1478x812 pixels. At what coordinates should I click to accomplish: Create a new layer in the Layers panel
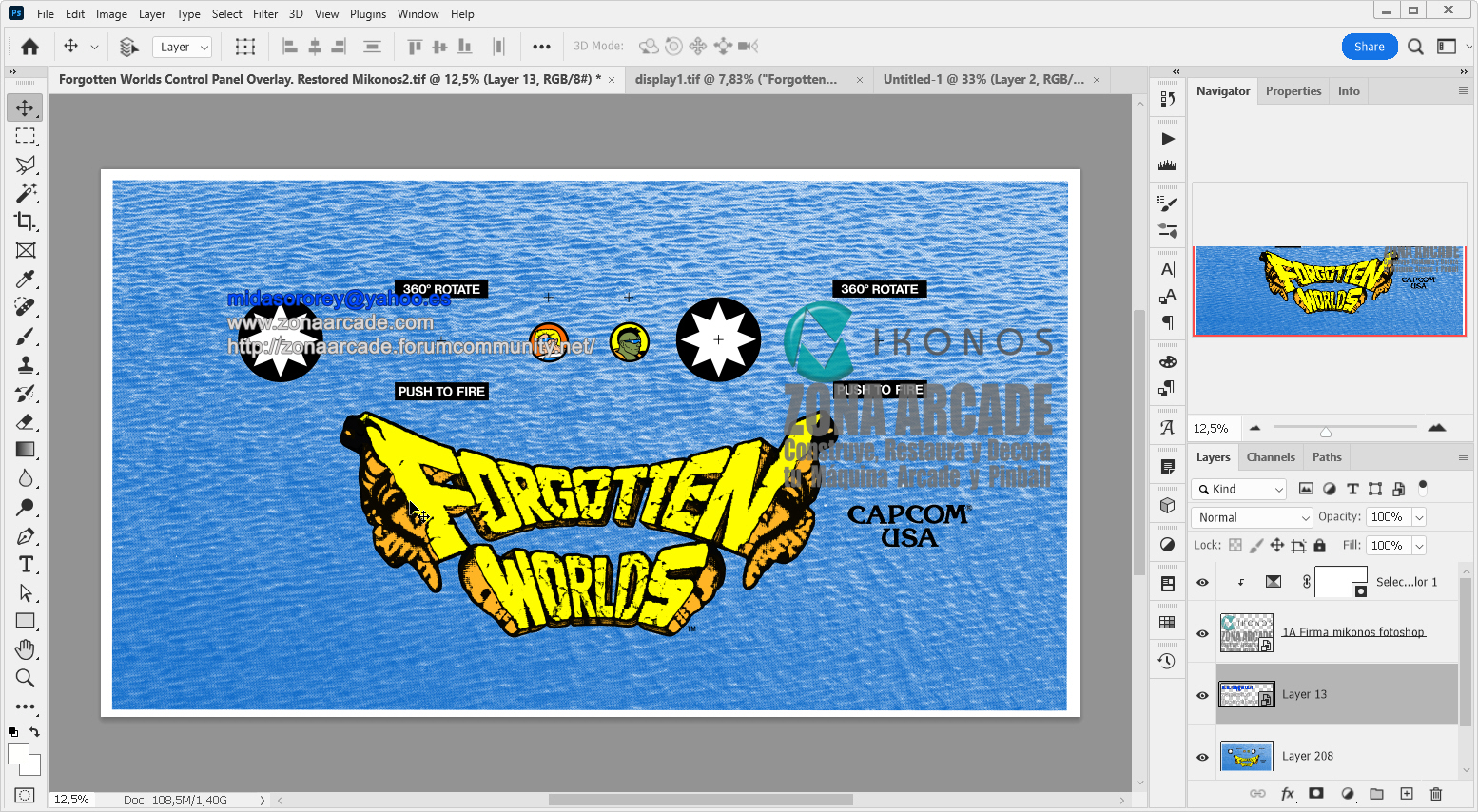tap(1407, 793)
